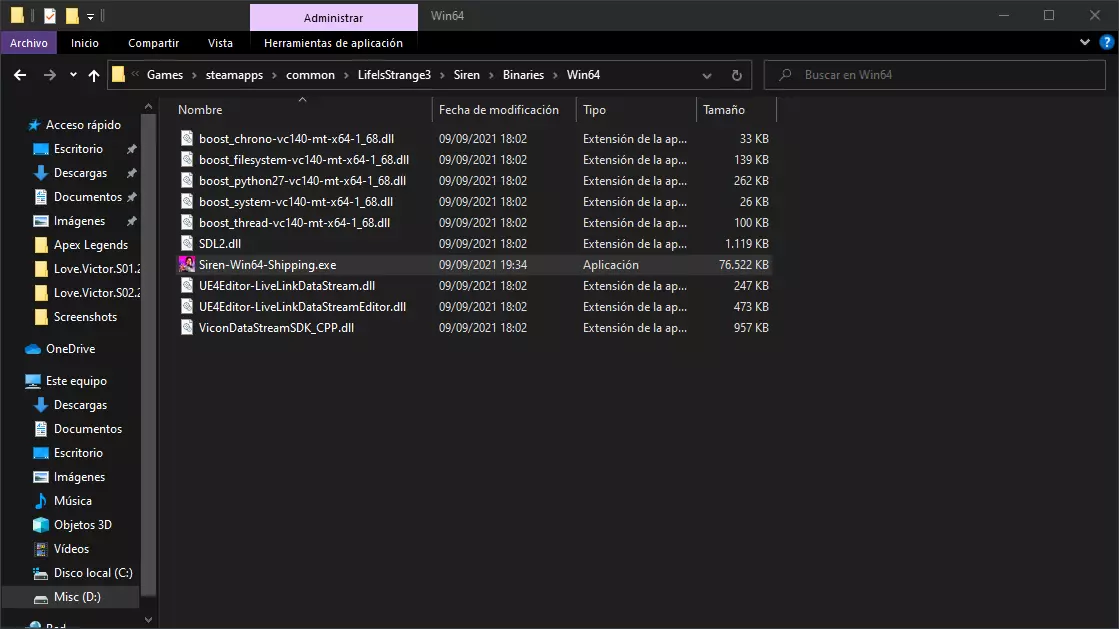The image size is (1119, 629).
Task: Click the Música icon in sidebar
Action: [40, 501]
